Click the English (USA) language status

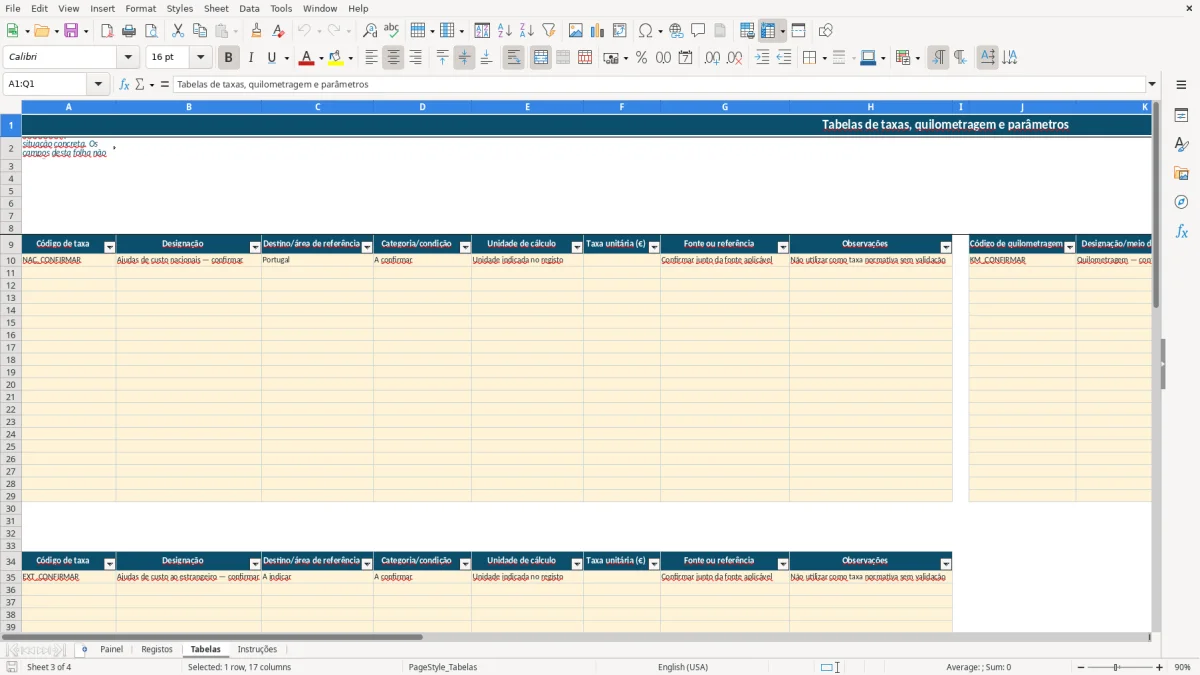tap(683, 667)
